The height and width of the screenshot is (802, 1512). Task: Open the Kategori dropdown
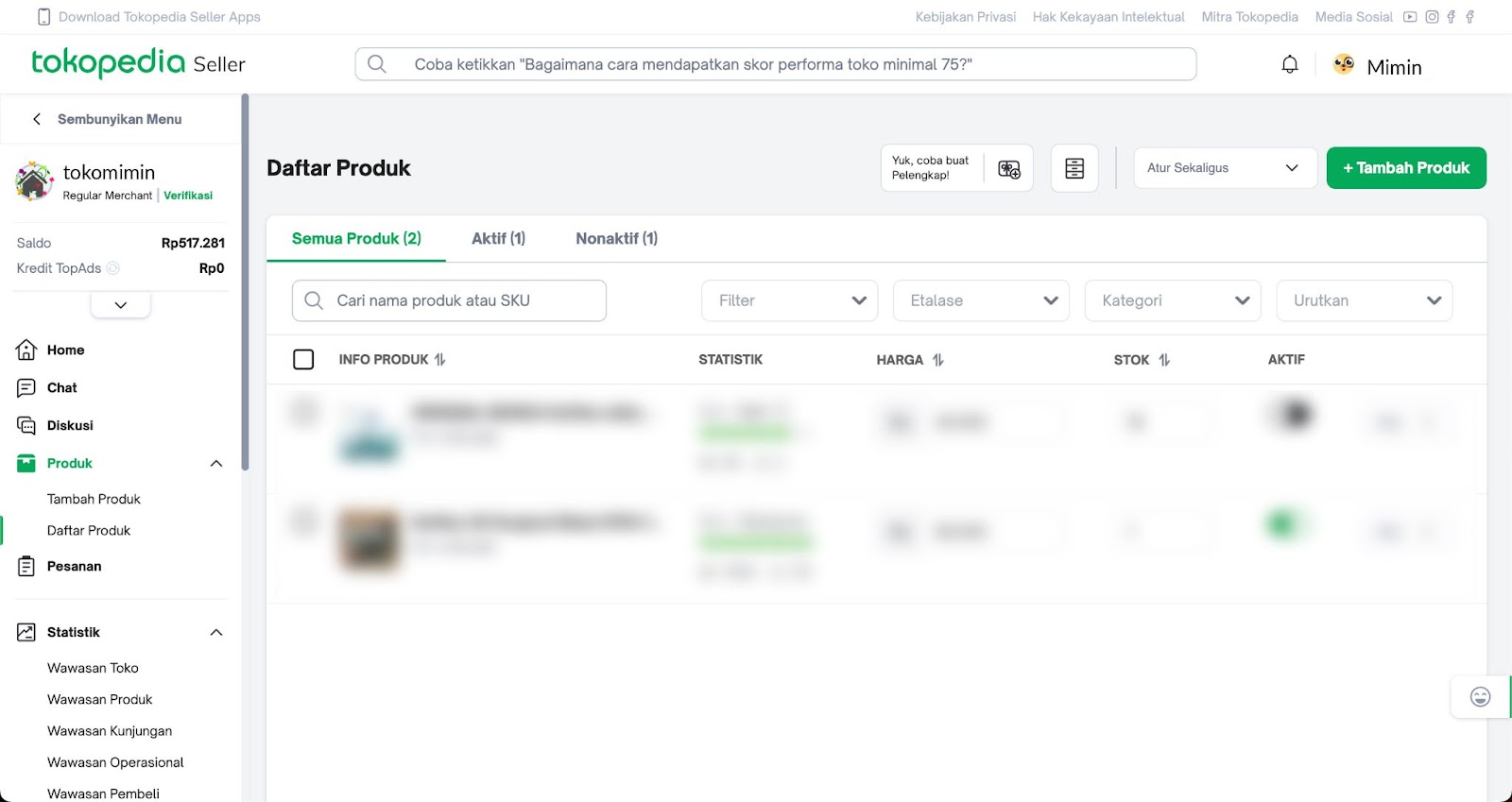click(1173, 300)
